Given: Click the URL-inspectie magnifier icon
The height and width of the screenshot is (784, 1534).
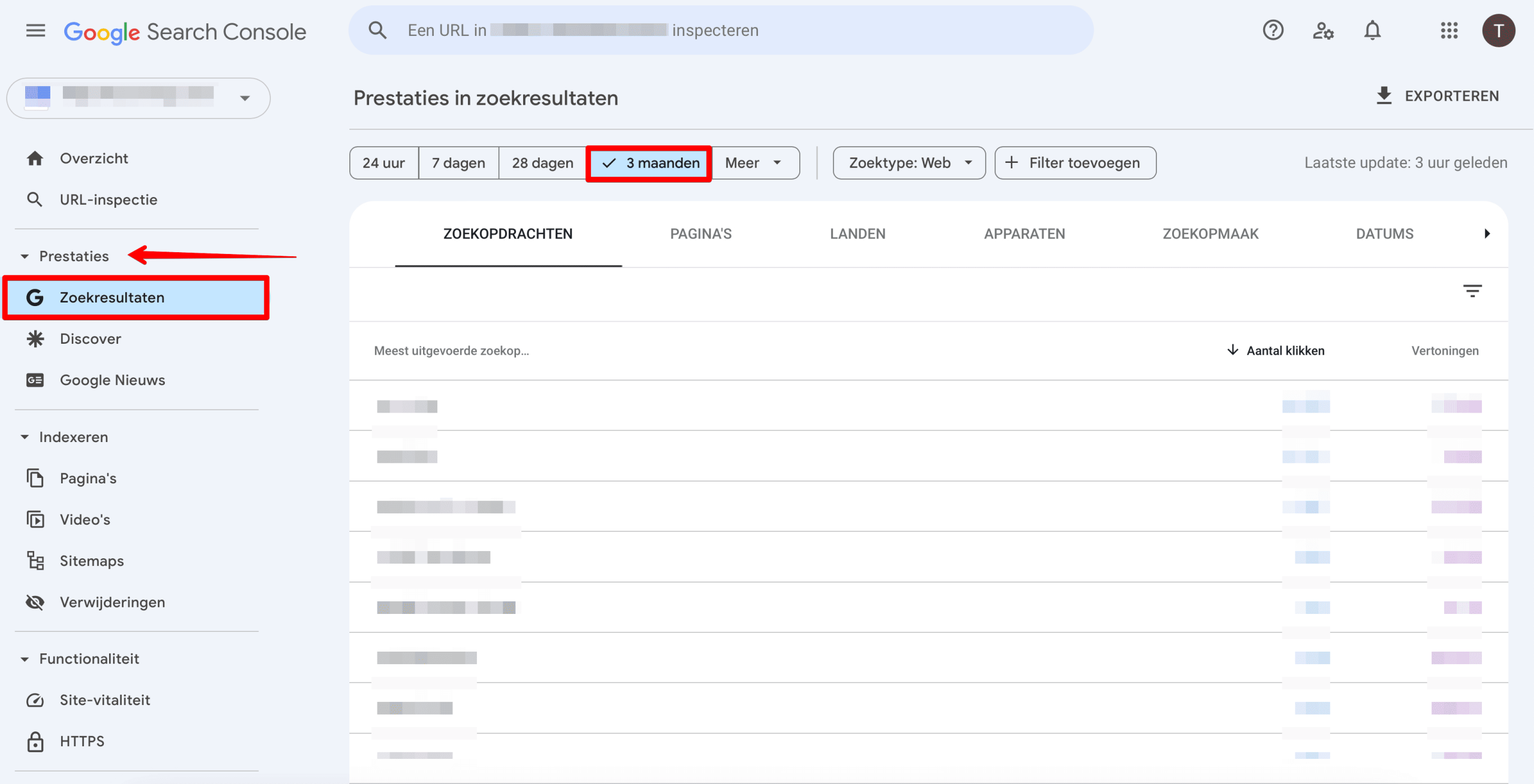Looking at the screenshot, I should point(35,199).
